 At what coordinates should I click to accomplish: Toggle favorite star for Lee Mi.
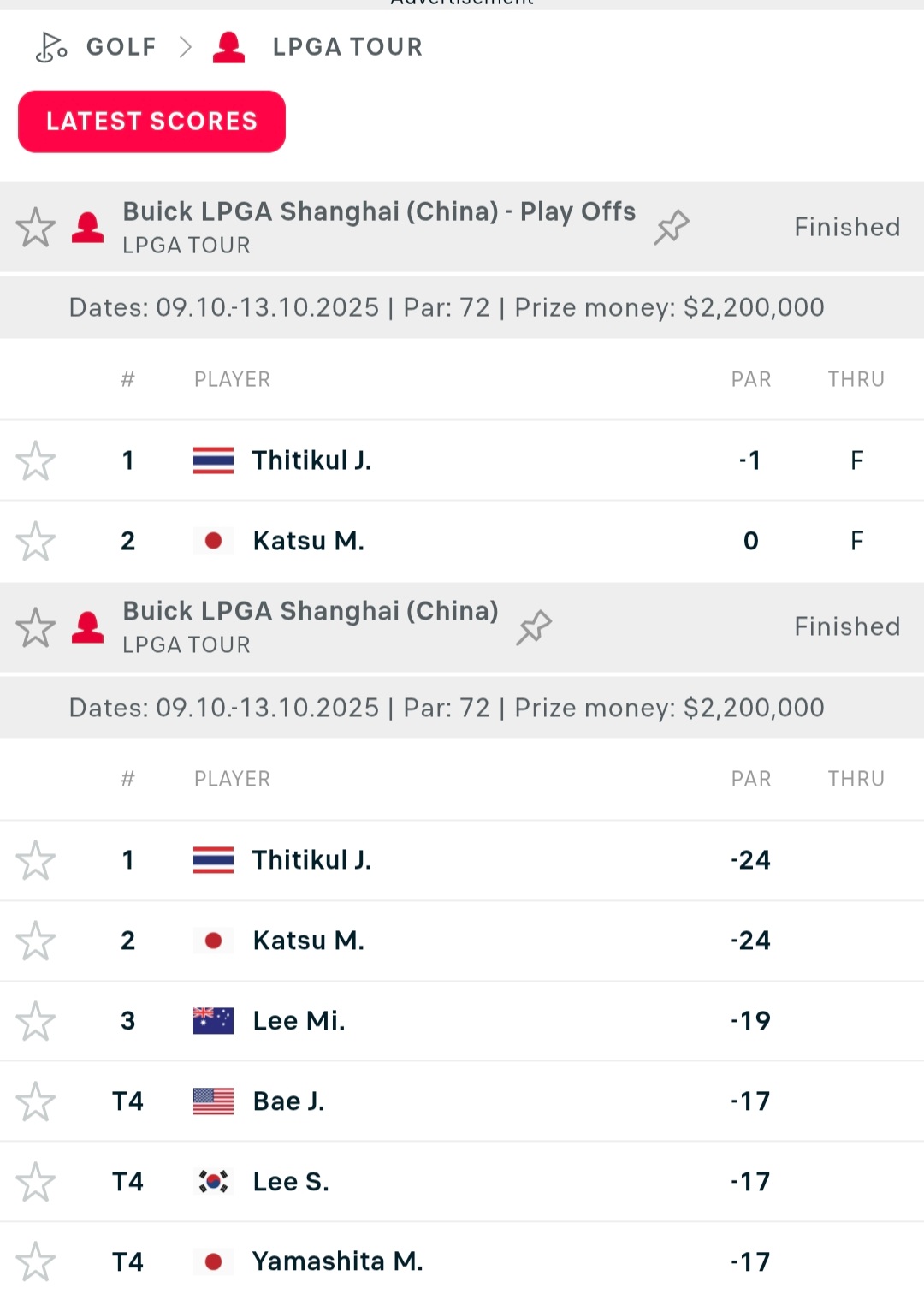[35, 1020]
